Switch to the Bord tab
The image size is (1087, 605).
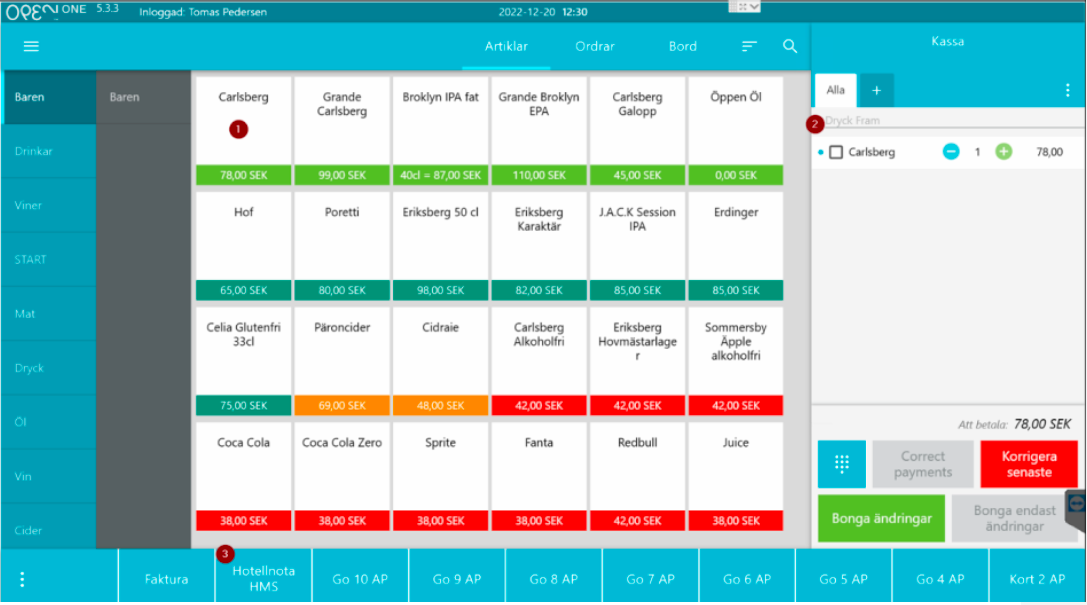tap(683, 46)
